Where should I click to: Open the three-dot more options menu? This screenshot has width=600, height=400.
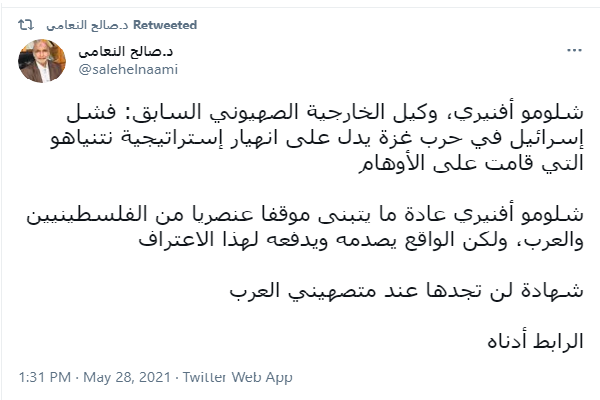571,50
